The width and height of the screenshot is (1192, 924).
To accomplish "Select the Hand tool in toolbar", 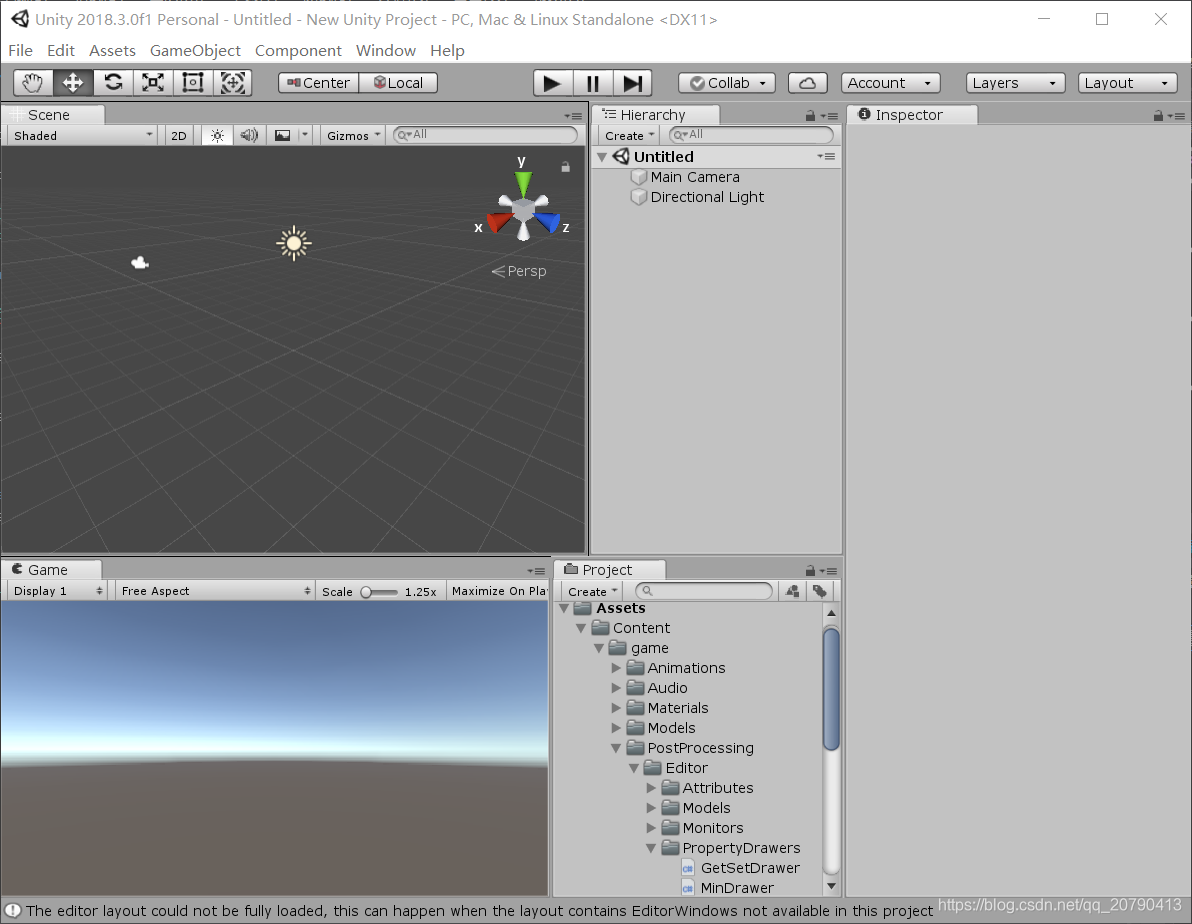I will 33,82.
